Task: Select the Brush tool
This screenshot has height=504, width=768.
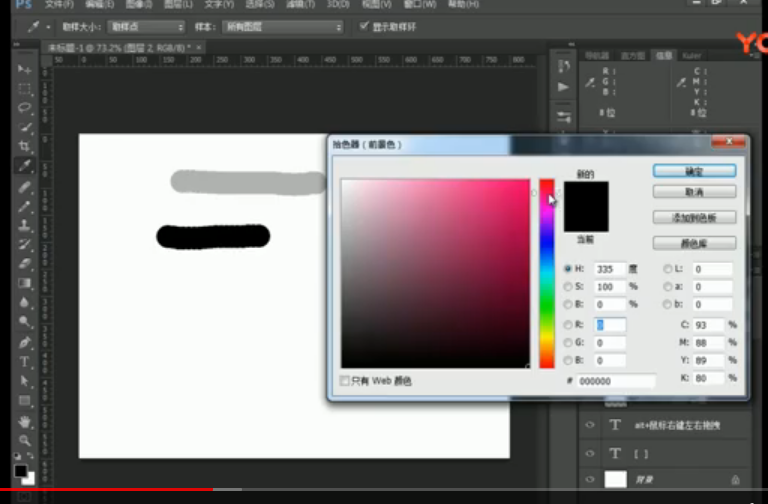Action: 24,206
